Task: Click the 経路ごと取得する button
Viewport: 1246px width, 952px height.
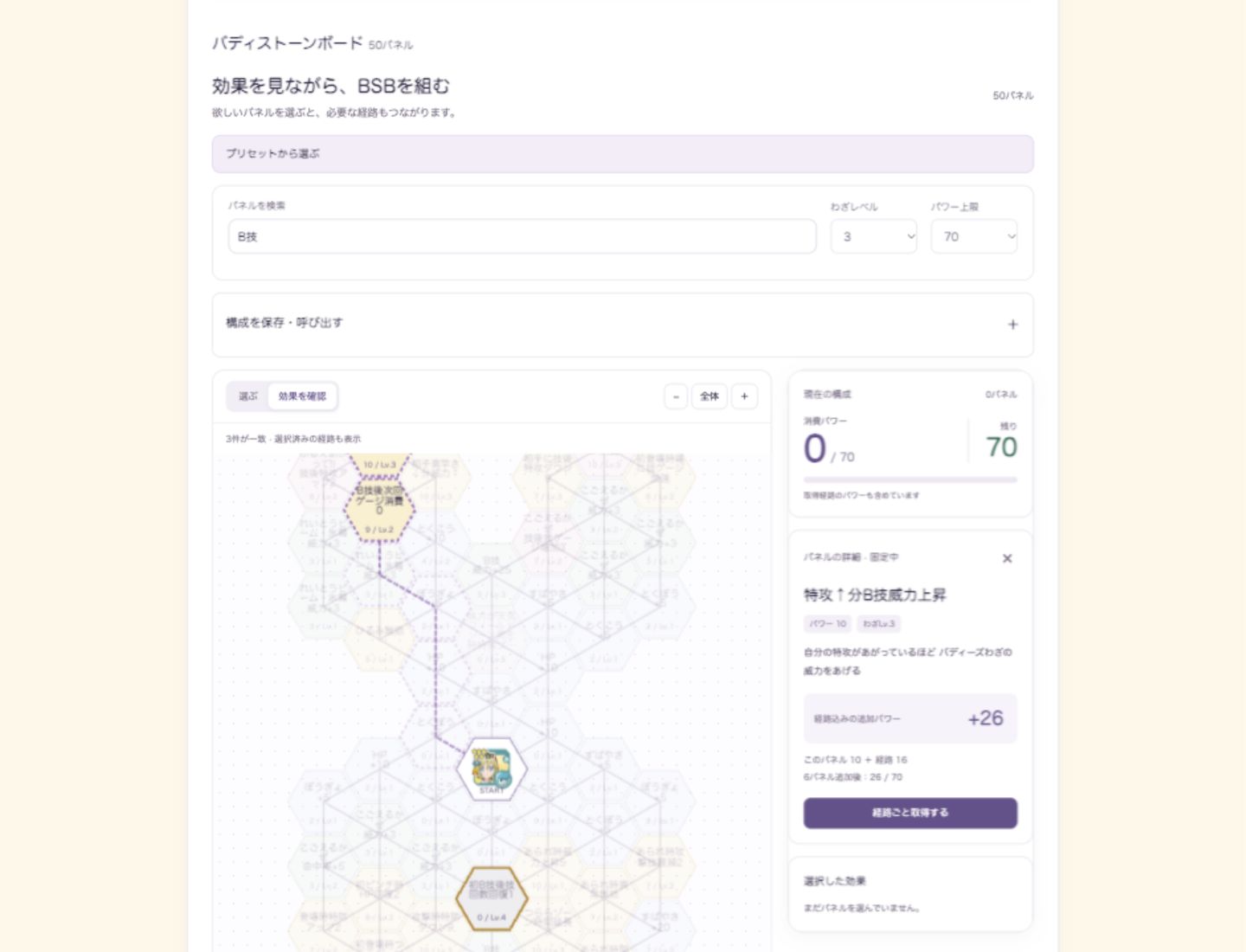Action: click(910, 813)
